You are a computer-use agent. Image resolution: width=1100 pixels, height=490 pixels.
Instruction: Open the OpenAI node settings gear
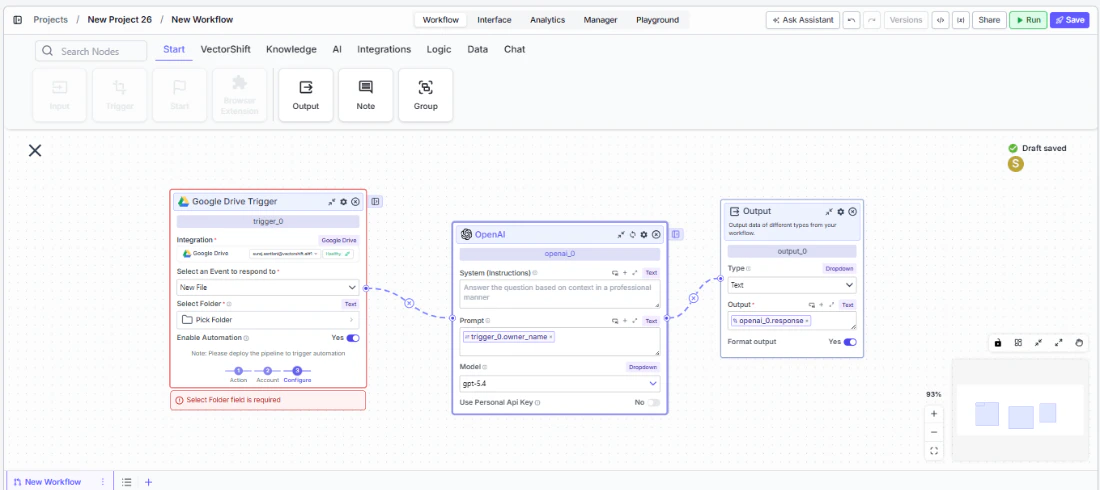click(x=644, y=234)
